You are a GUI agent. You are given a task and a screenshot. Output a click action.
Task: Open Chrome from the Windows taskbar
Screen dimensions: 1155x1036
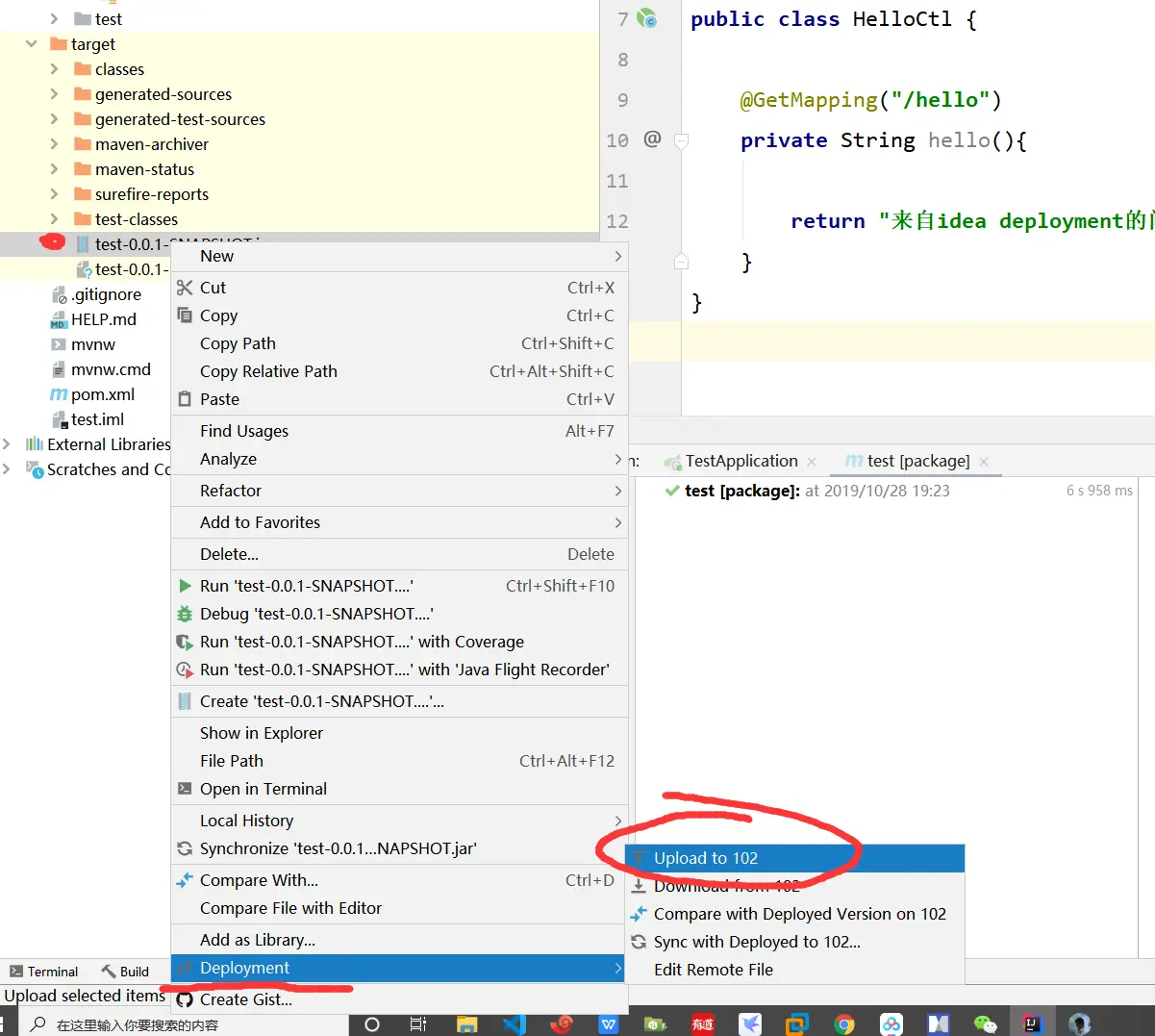coord(844,1023)
